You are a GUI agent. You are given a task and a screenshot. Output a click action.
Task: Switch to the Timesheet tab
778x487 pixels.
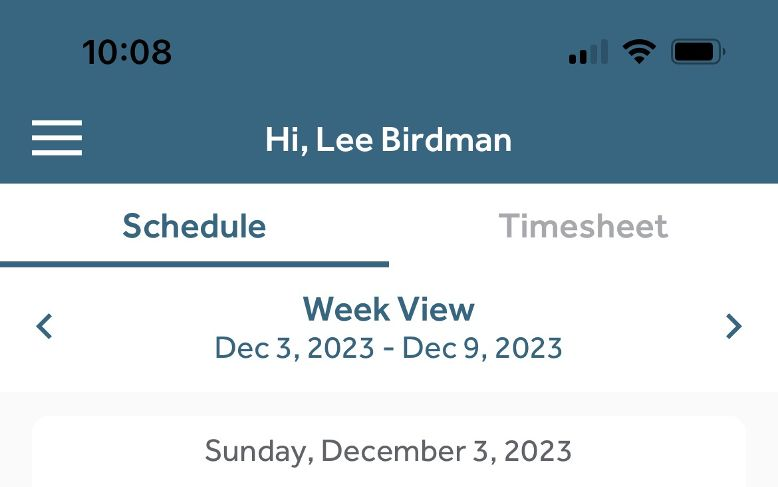(584, 226)
